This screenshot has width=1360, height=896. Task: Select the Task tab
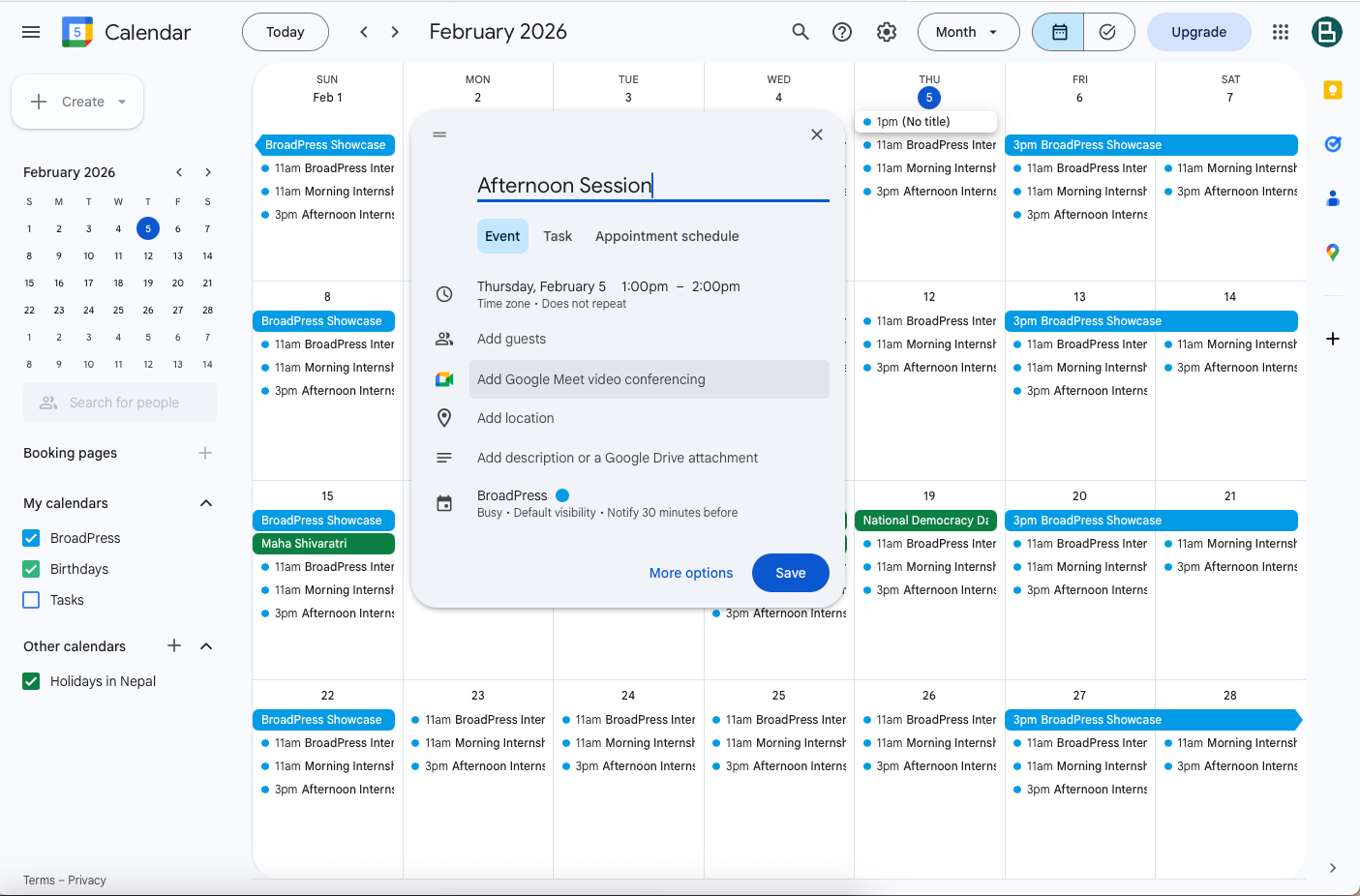click(x=558, y=236)
